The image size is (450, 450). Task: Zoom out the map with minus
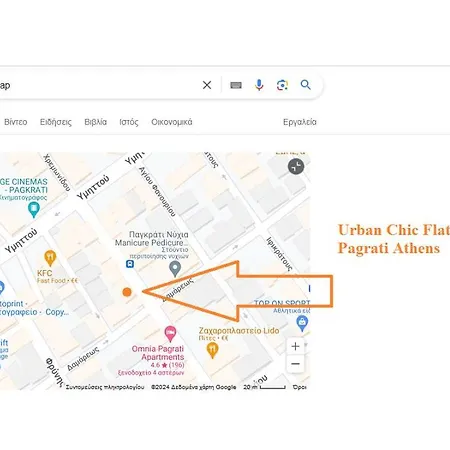click(295, 364)
